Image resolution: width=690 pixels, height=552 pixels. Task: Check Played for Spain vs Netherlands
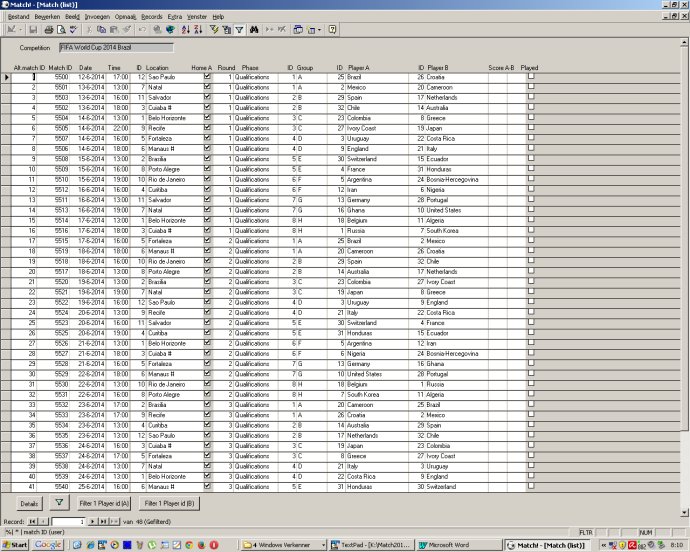point(531,97)
